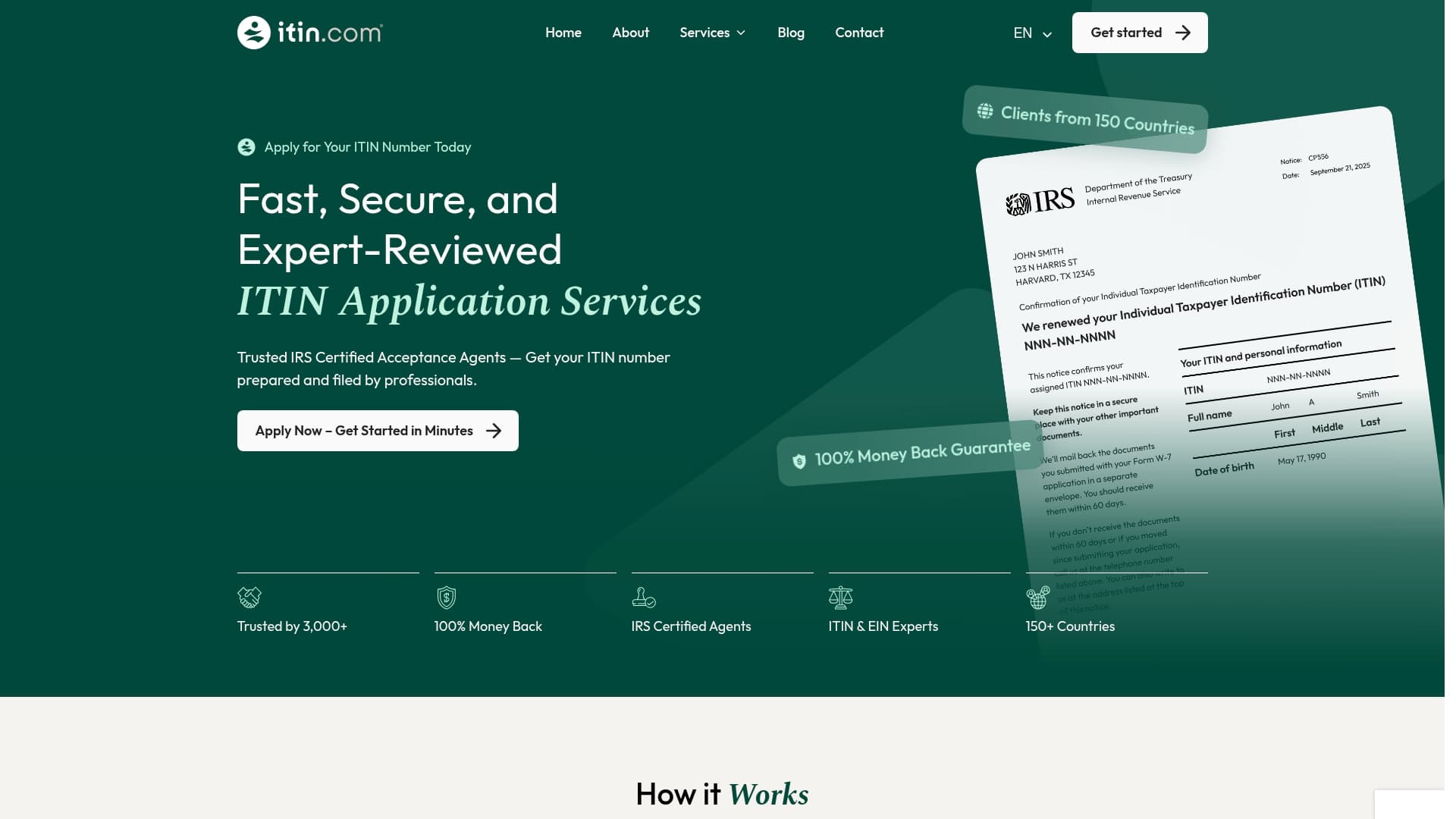Click 'Apply for Your ITIN Number Today' text

click(367, 147)
